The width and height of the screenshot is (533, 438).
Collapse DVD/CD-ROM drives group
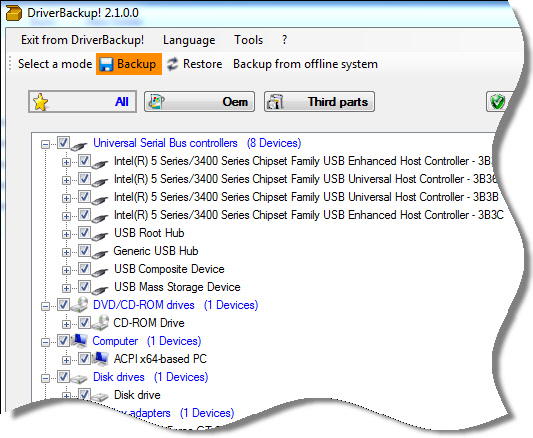pyautogui.click(x=45, y=306)
